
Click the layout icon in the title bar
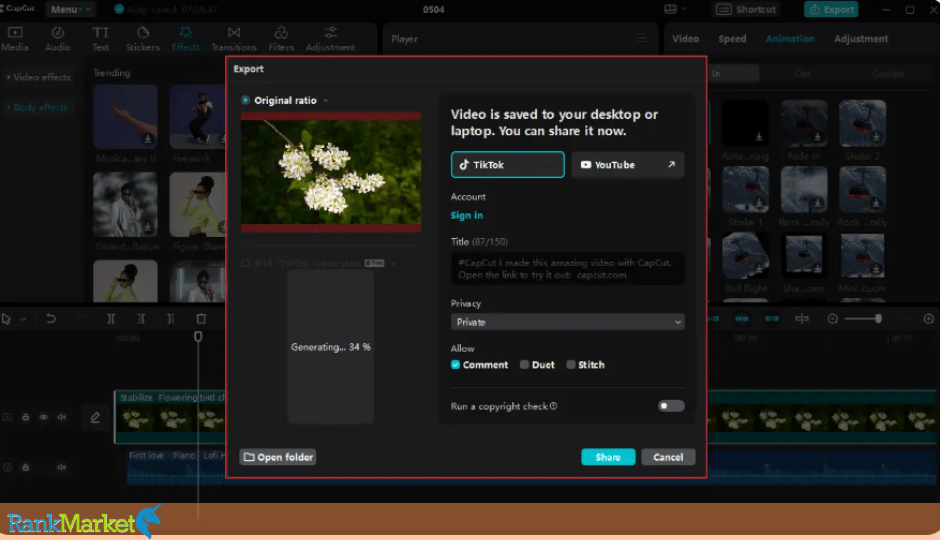click(x=671, y=9)
